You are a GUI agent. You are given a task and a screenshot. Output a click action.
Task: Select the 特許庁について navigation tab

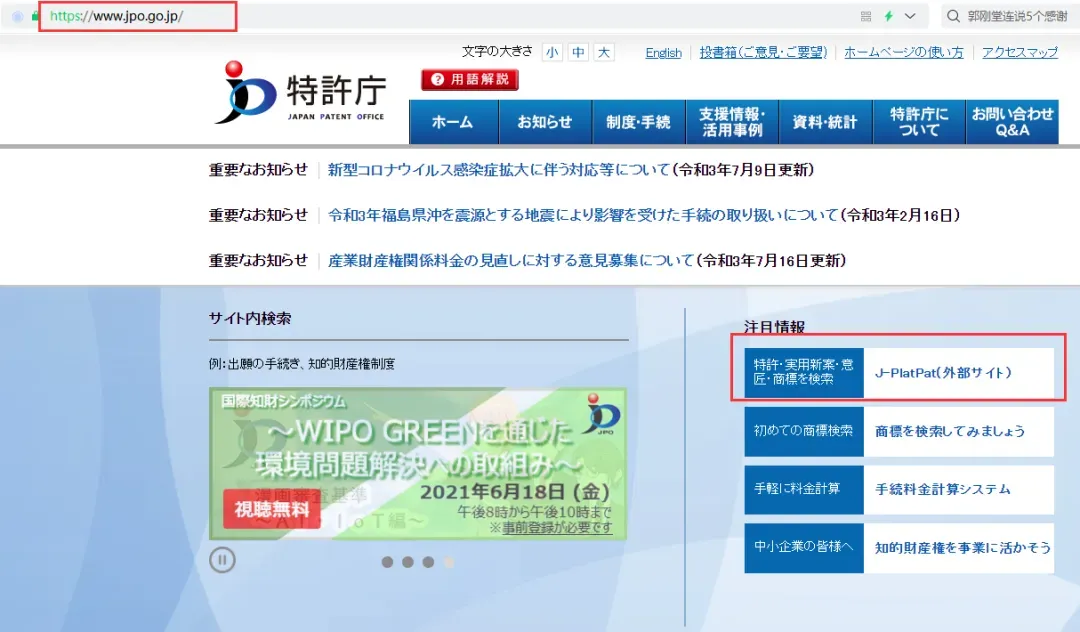919,122
